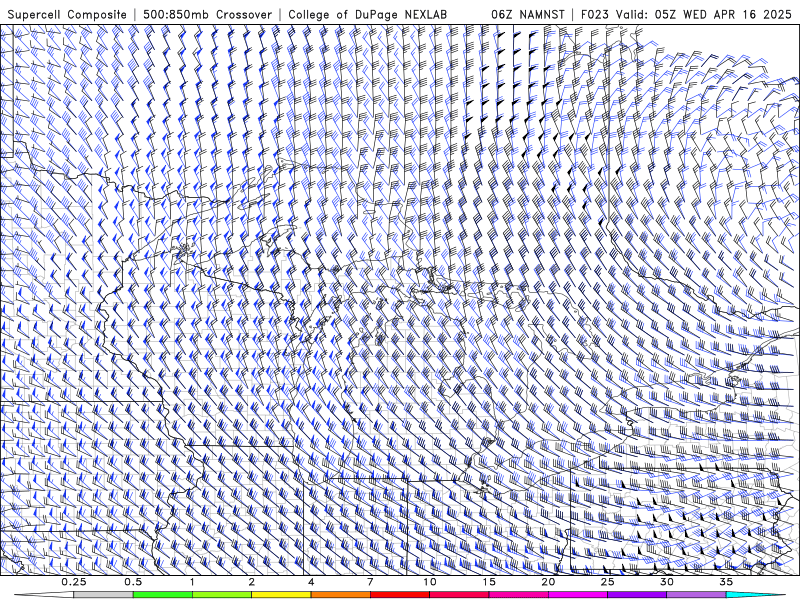Select the 0.25 value on the color scale
The height and width of the screenshot is (600, 800).
[74, 582]
